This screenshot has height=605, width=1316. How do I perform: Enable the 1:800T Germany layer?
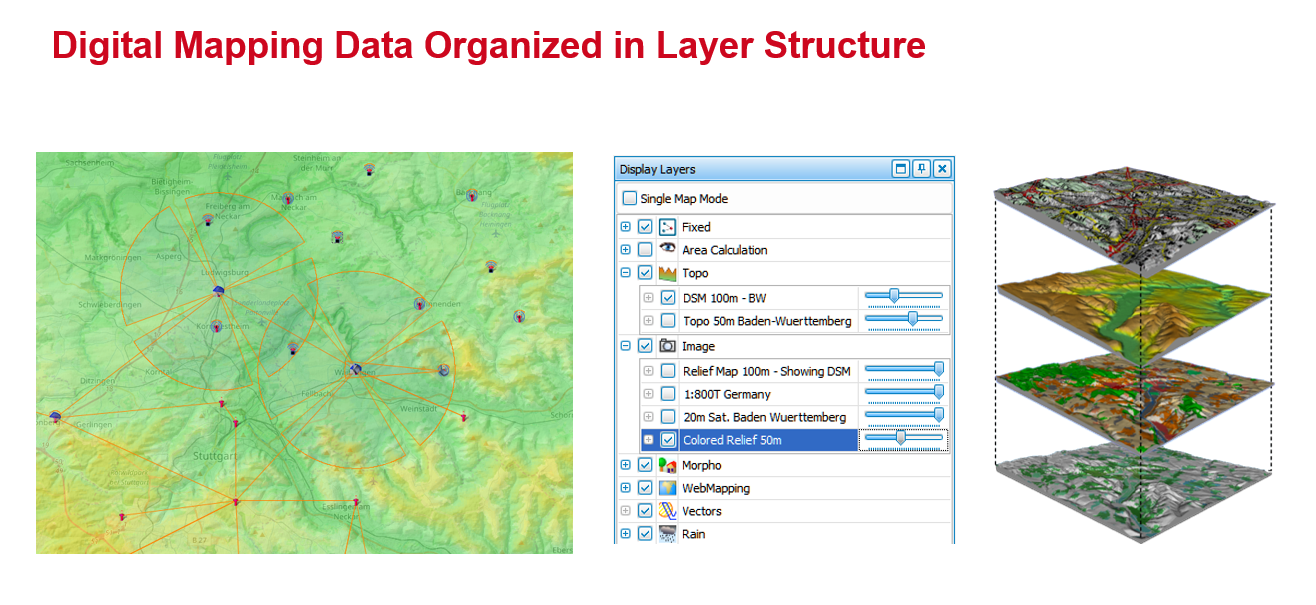[x=667, y=392]
